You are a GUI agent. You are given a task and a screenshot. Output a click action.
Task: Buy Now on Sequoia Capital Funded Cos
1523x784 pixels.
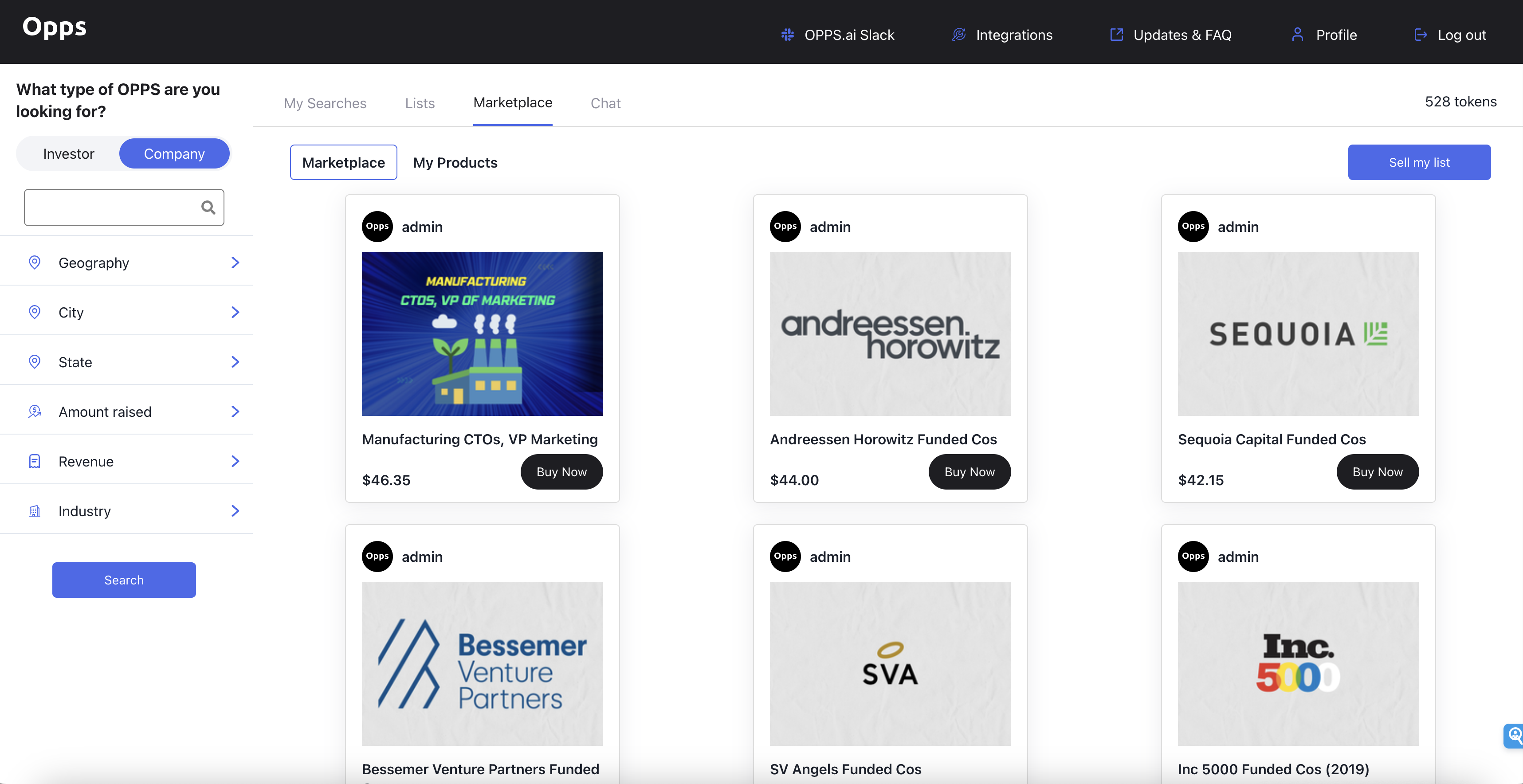[x=1378, y=471]
